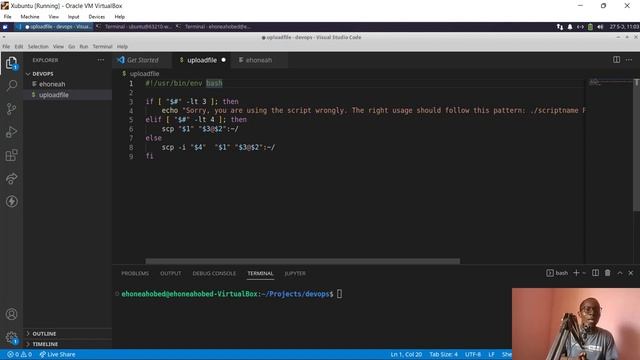The height and width of the screenshot is (360, 640).
Task: Click errors and warnings count in status bar
Action: point(19,354)
